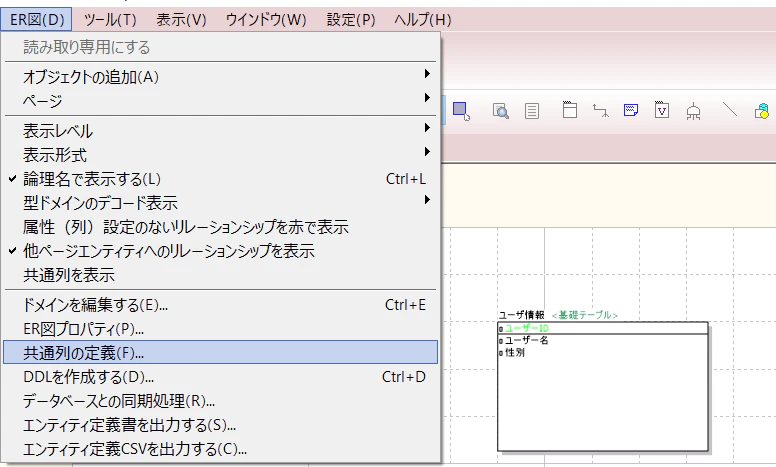Viewport: 776px width, 467px height.
Task: Select the diagonal line drawing tool
Action: [x=730, y=109]
